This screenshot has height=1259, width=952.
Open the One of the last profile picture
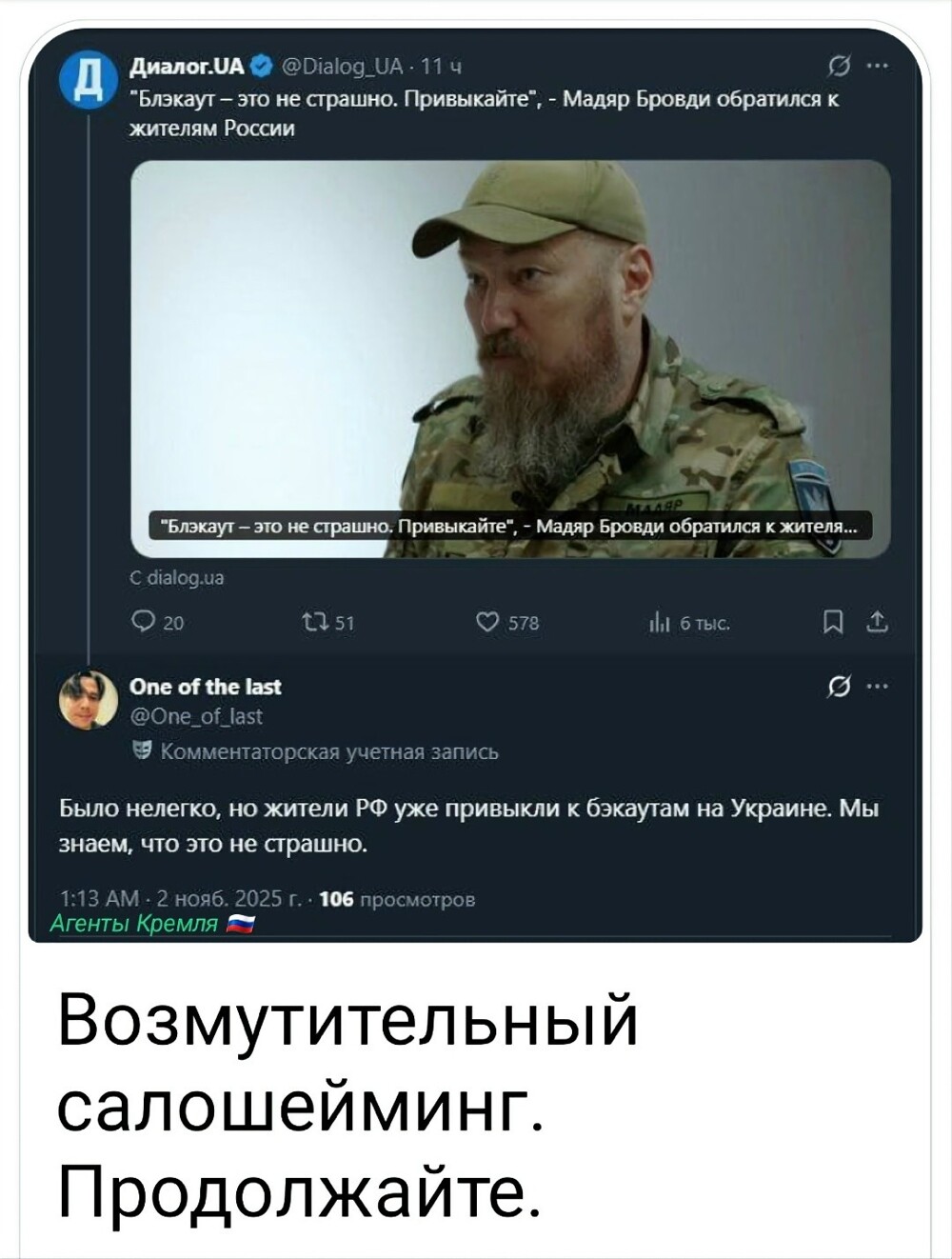(x=86, y=700)
